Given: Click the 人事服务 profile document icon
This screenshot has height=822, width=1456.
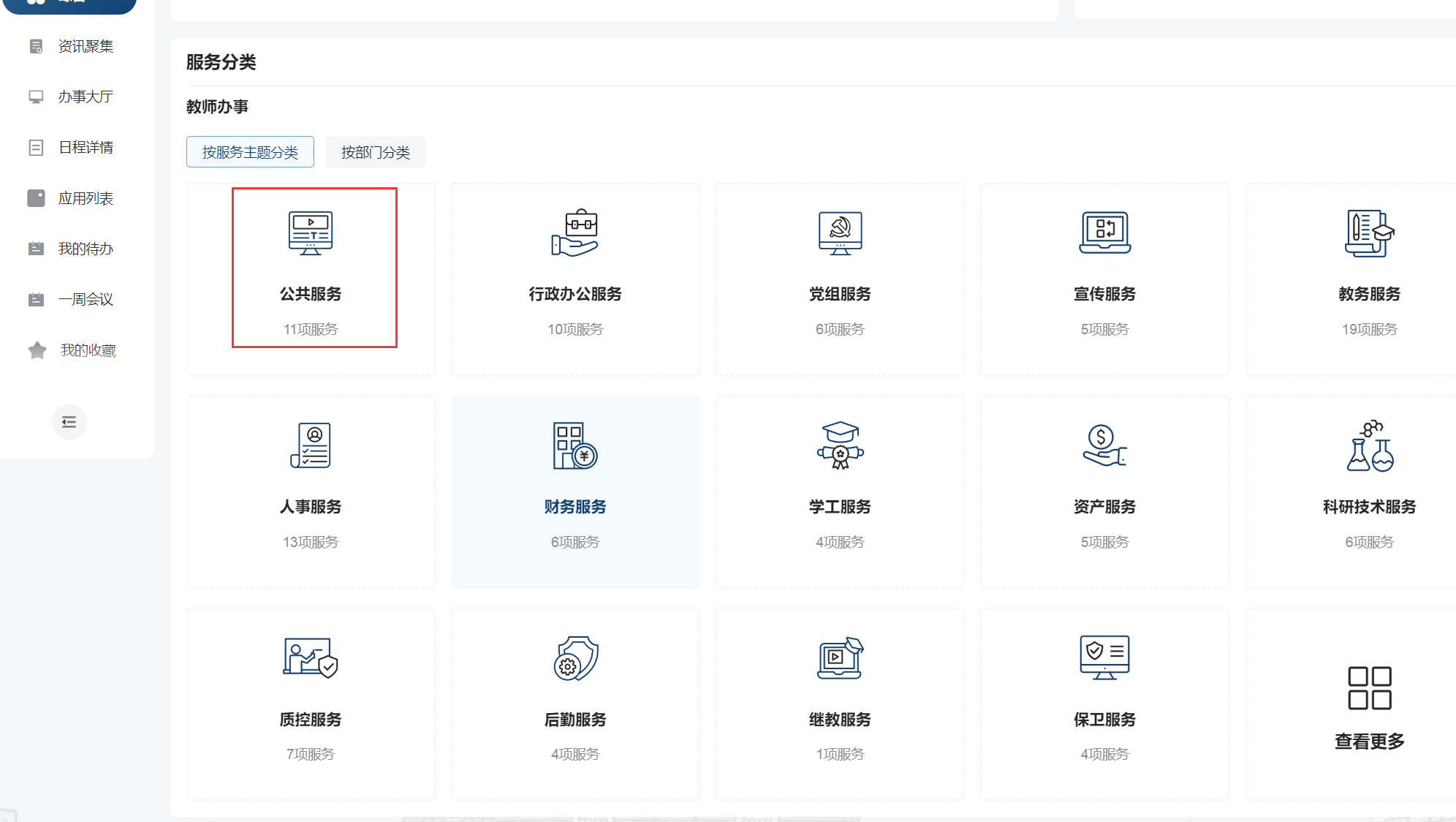Looking at the screenshot, I should pyautogui.click(x=311, y=445).
